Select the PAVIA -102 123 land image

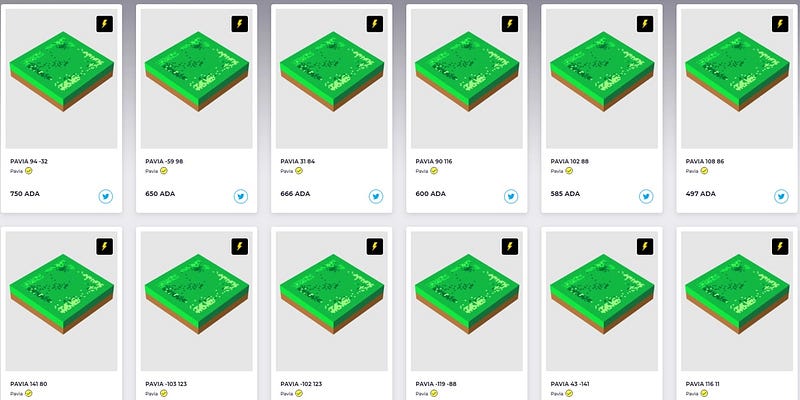(x=332, y=301)
